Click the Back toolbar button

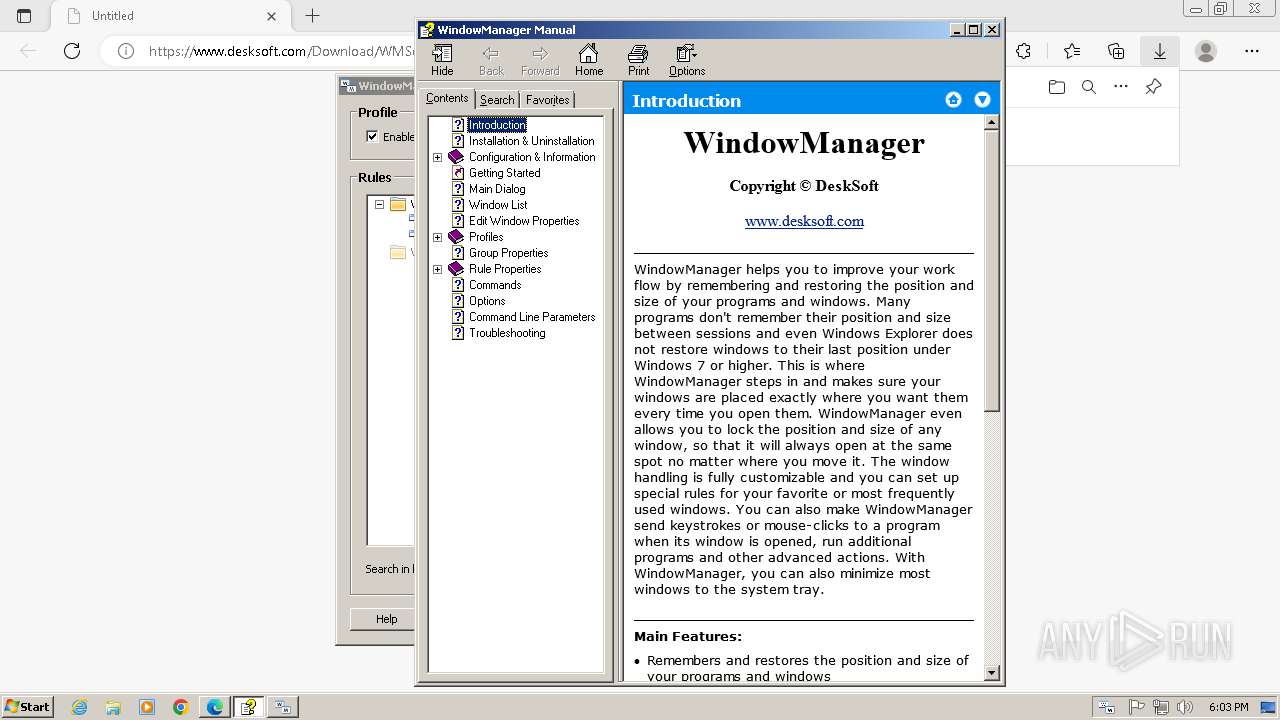pos(491,60)
